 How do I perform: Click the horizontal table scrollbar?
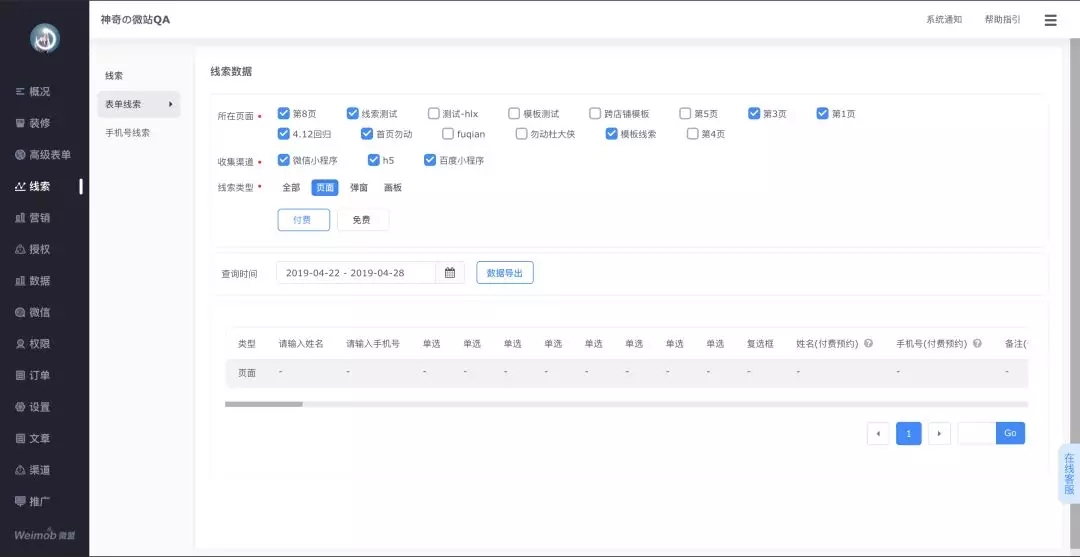(264, 404)
